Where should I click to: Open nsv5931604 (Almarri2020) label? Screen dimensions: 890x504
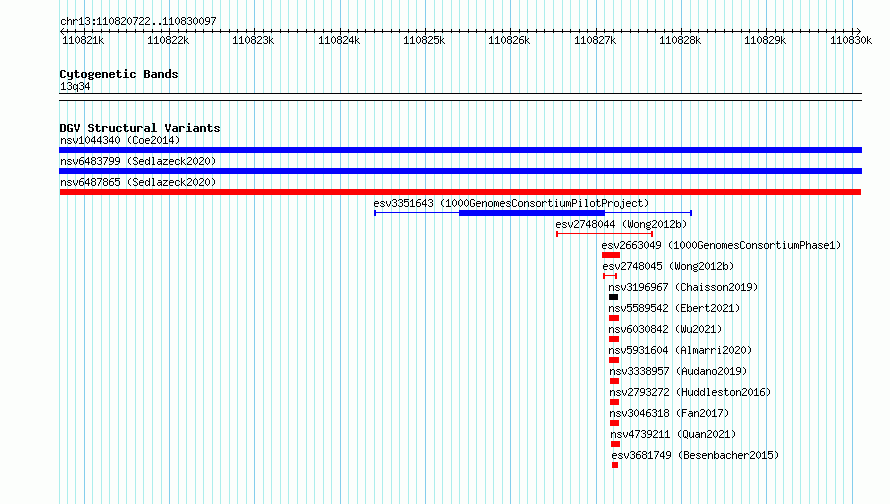[x=680, y=350]
